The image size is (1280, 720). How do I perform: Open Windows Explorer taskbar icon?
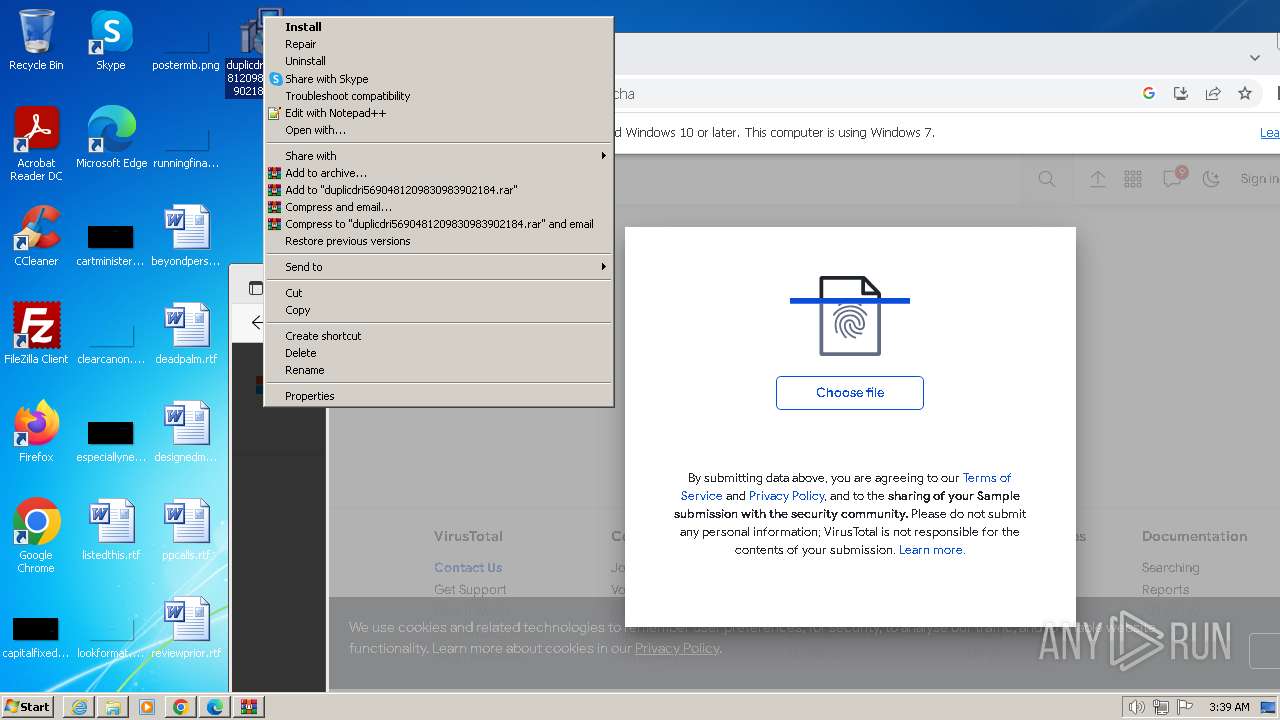pos(113,707)
